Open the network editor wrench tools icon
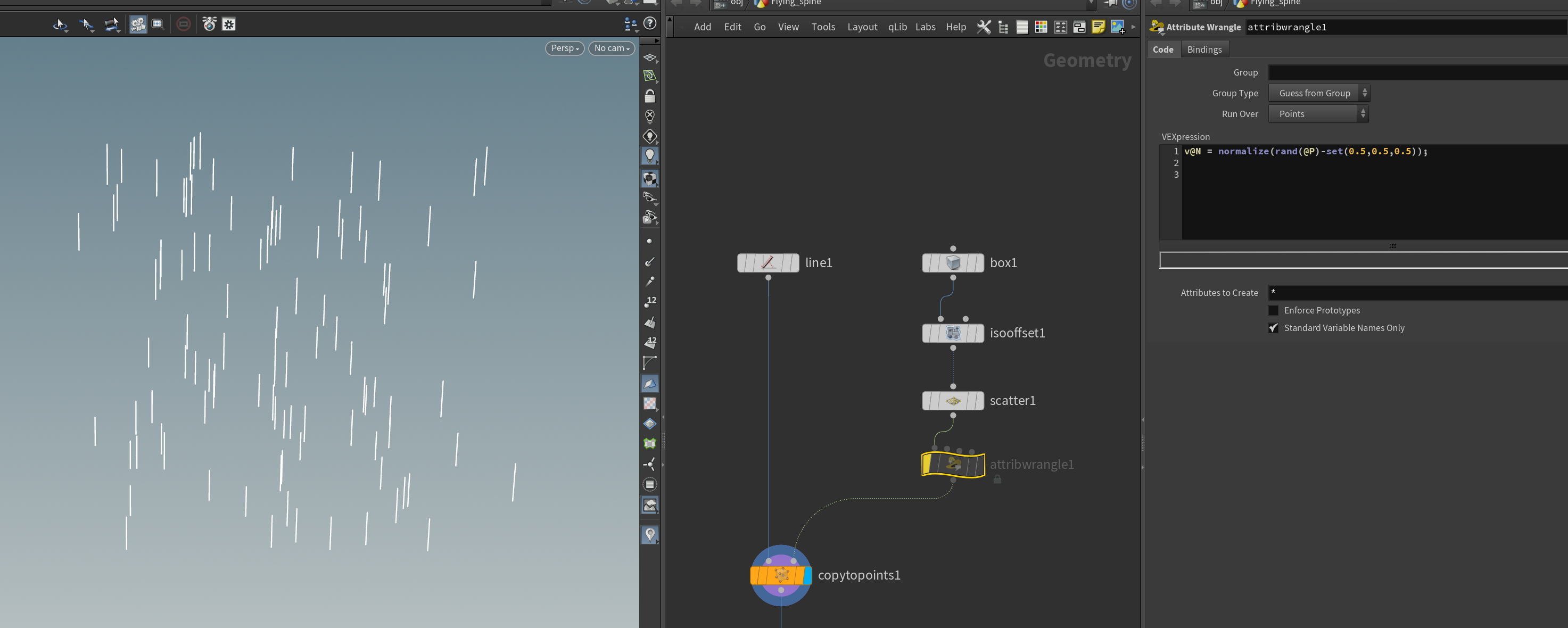Screen dimensions: 1568x628 (983, 27)
